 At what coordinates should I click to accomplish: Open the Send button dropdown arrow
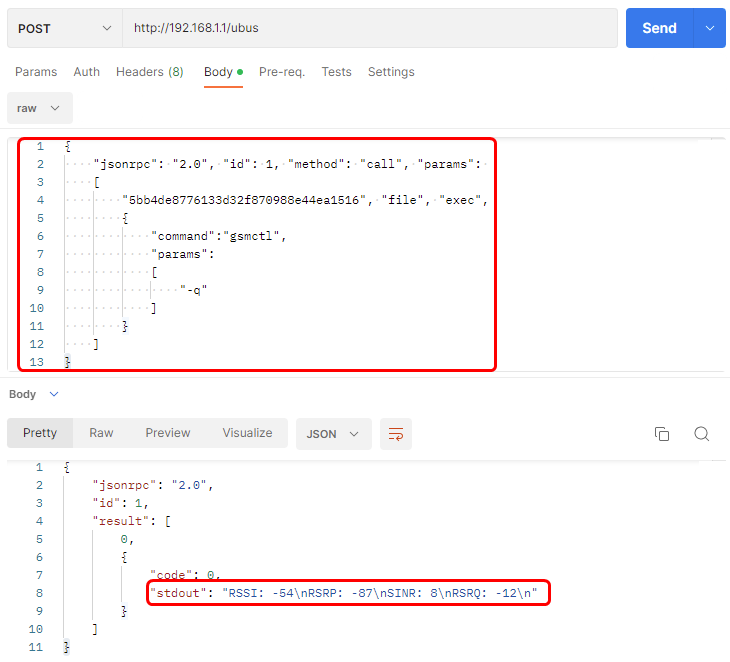tap(709, 28)
